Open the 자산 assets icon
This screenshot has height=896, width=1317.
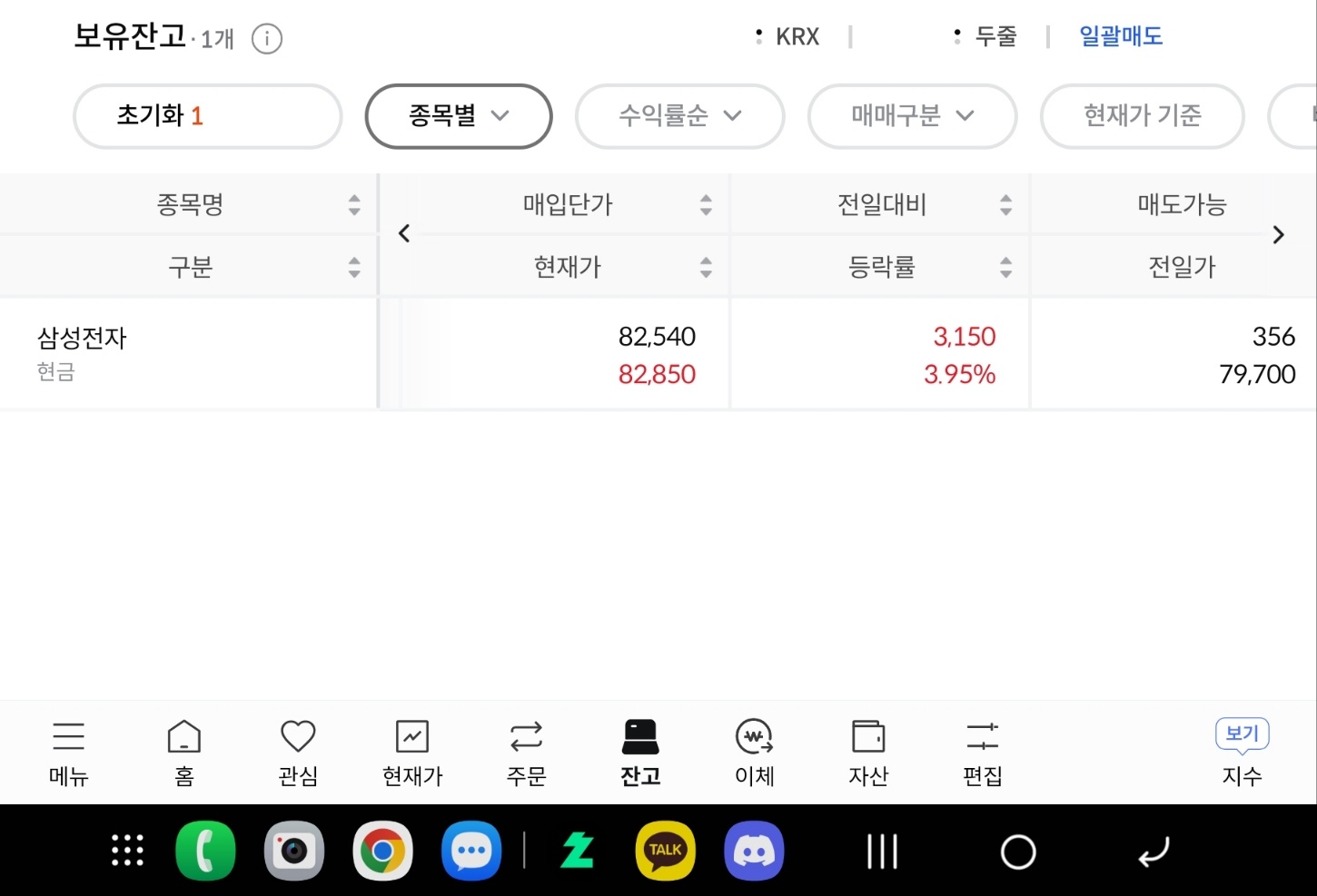coord(868,752)
